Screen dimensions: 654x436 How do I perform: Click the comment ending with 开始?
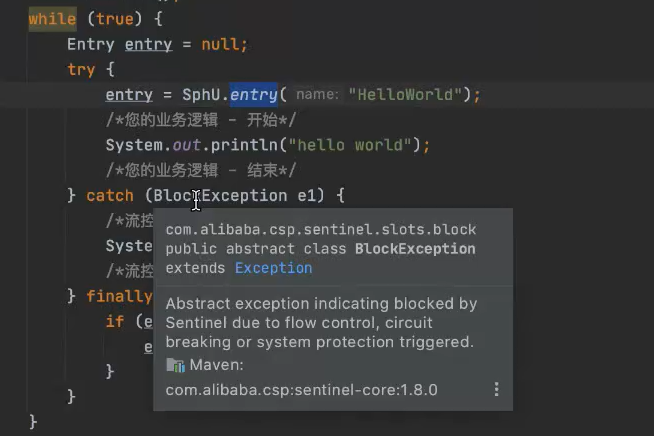pyautogui.click(x=201, y=120)
